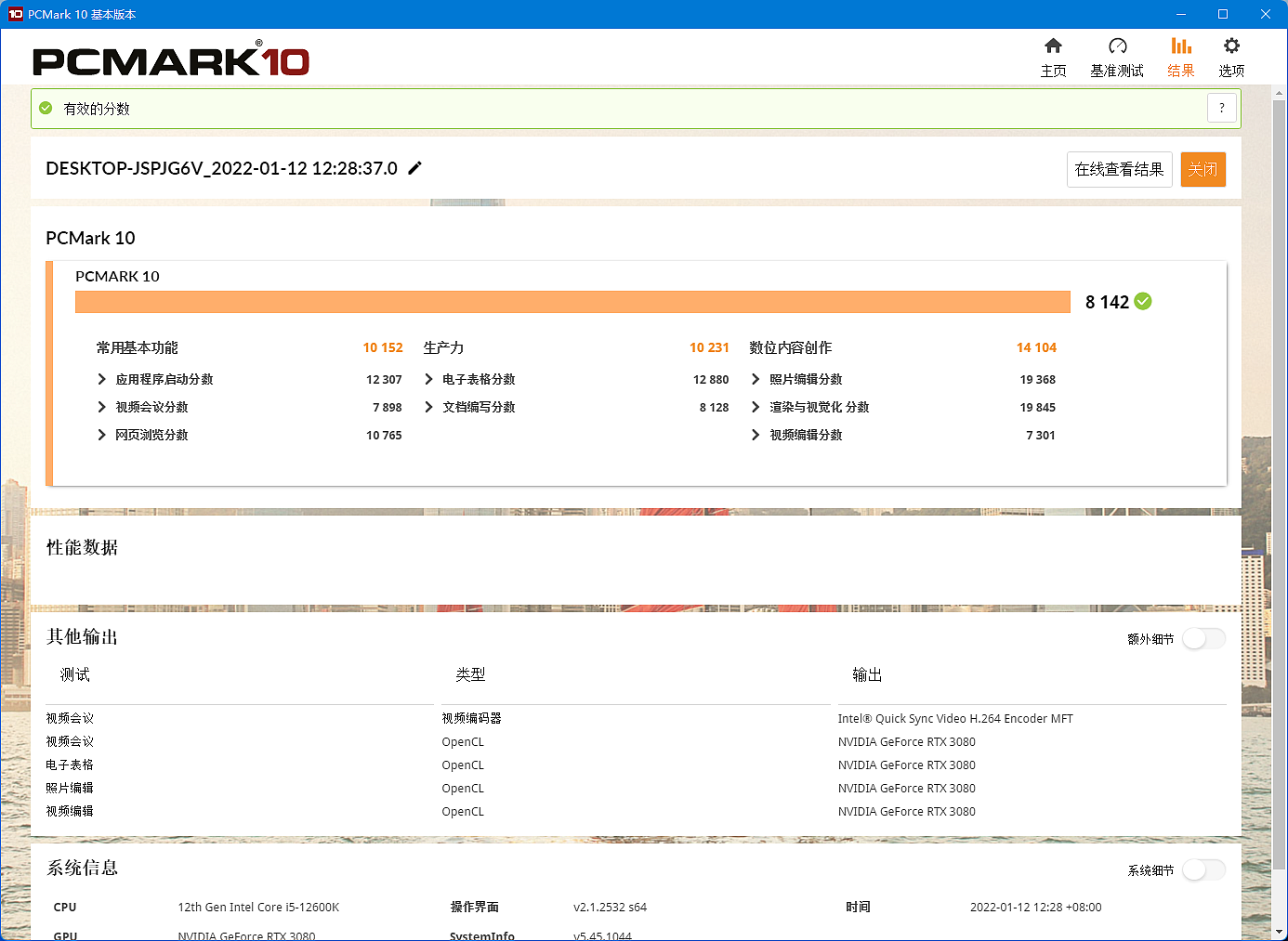The width and height of the screenshot is (1288, 941).
Task: Click the PCMark 10 title bar app icon
Action: coord(15,14)
